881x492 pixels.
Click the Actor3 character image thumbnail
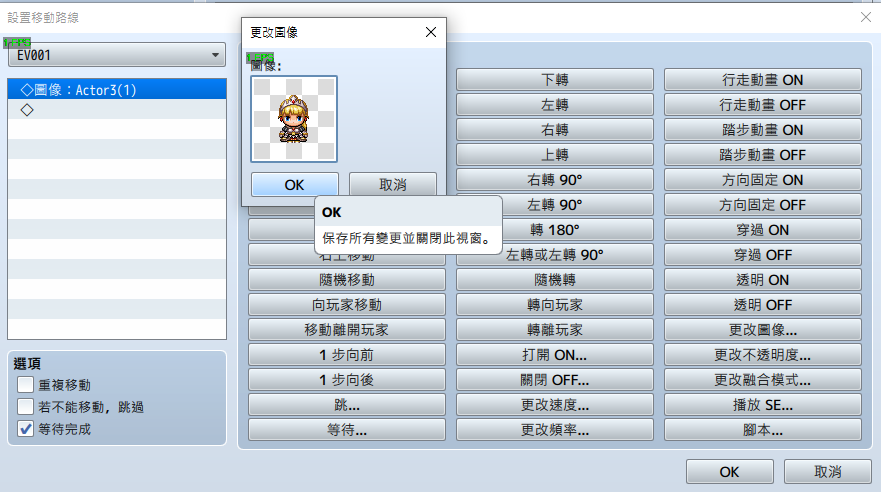(294, 119)
